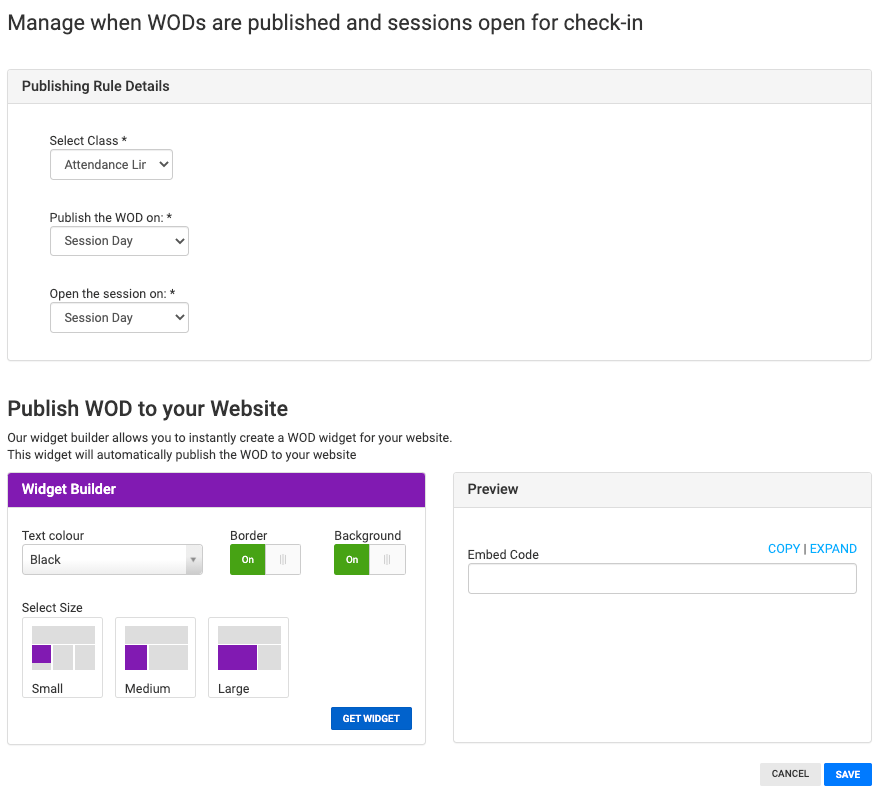This screenshot has height=793, width=878.
Task: Open the Open the session on dropdown
Action: [x=119, y=318]
